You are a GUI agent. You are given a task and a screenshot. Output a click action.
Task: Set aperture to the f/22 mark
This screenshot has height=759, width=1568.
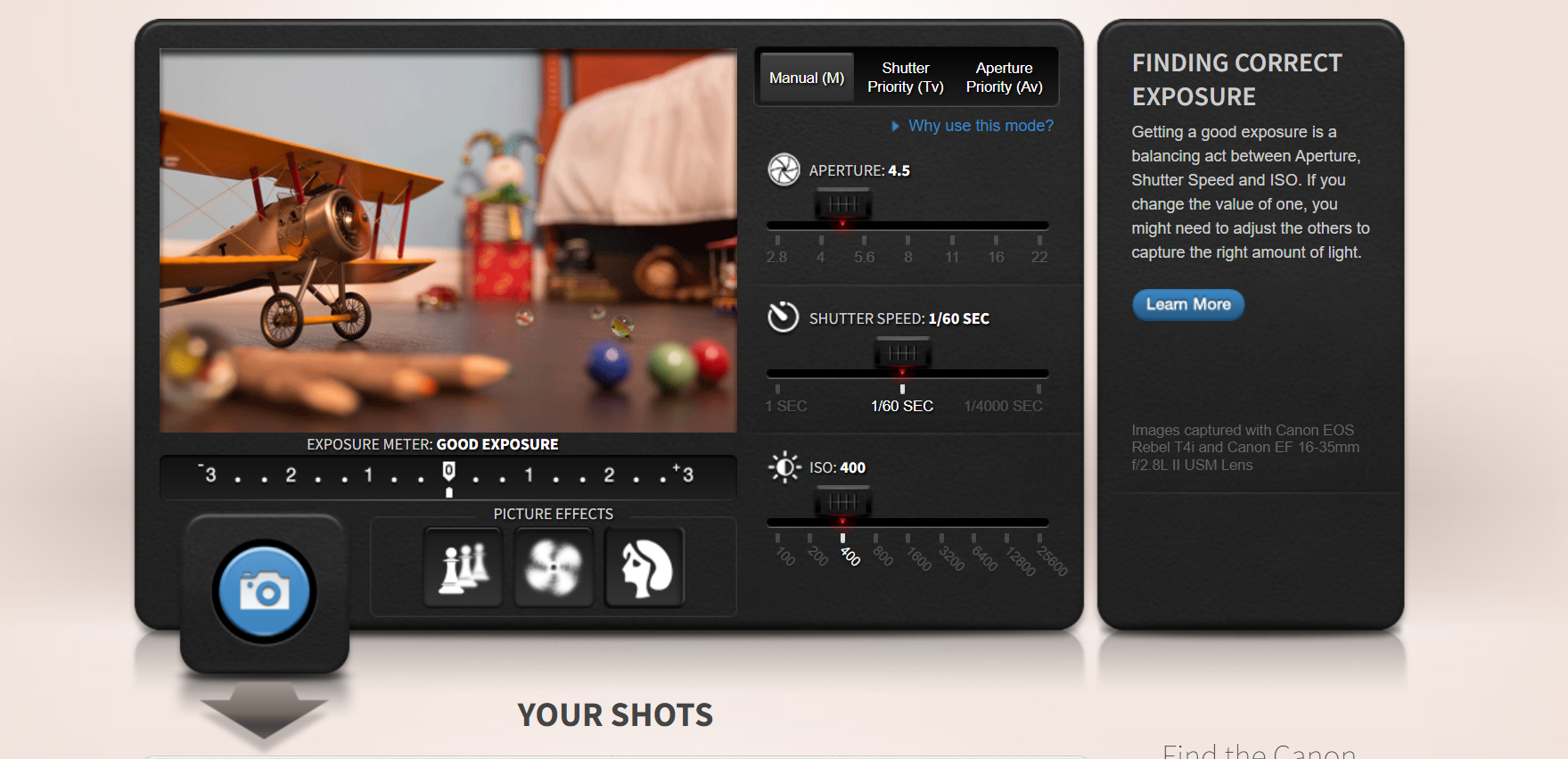[x=1039, y=250]
